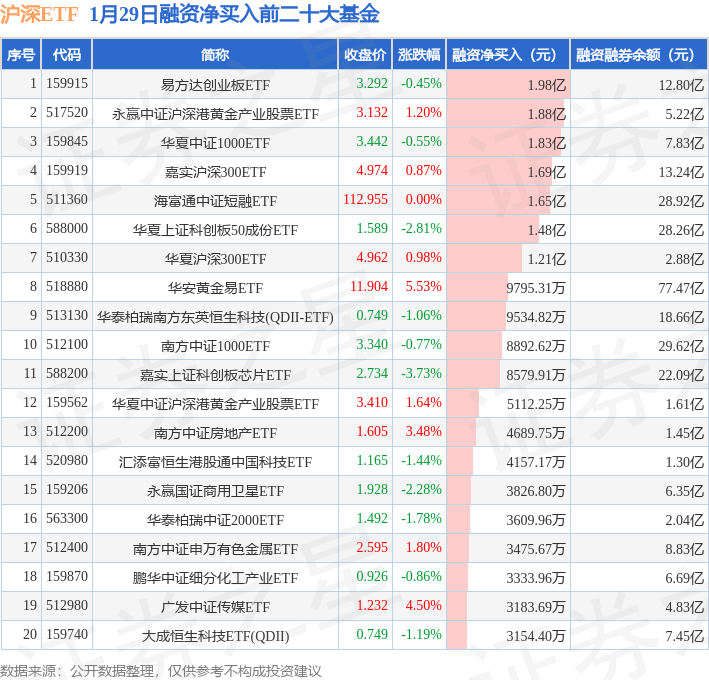Click 华夏中证沪深港黄金产业股票ETF name
The width and height of the screenshot is (709, 680).
(x=215, y=404)
